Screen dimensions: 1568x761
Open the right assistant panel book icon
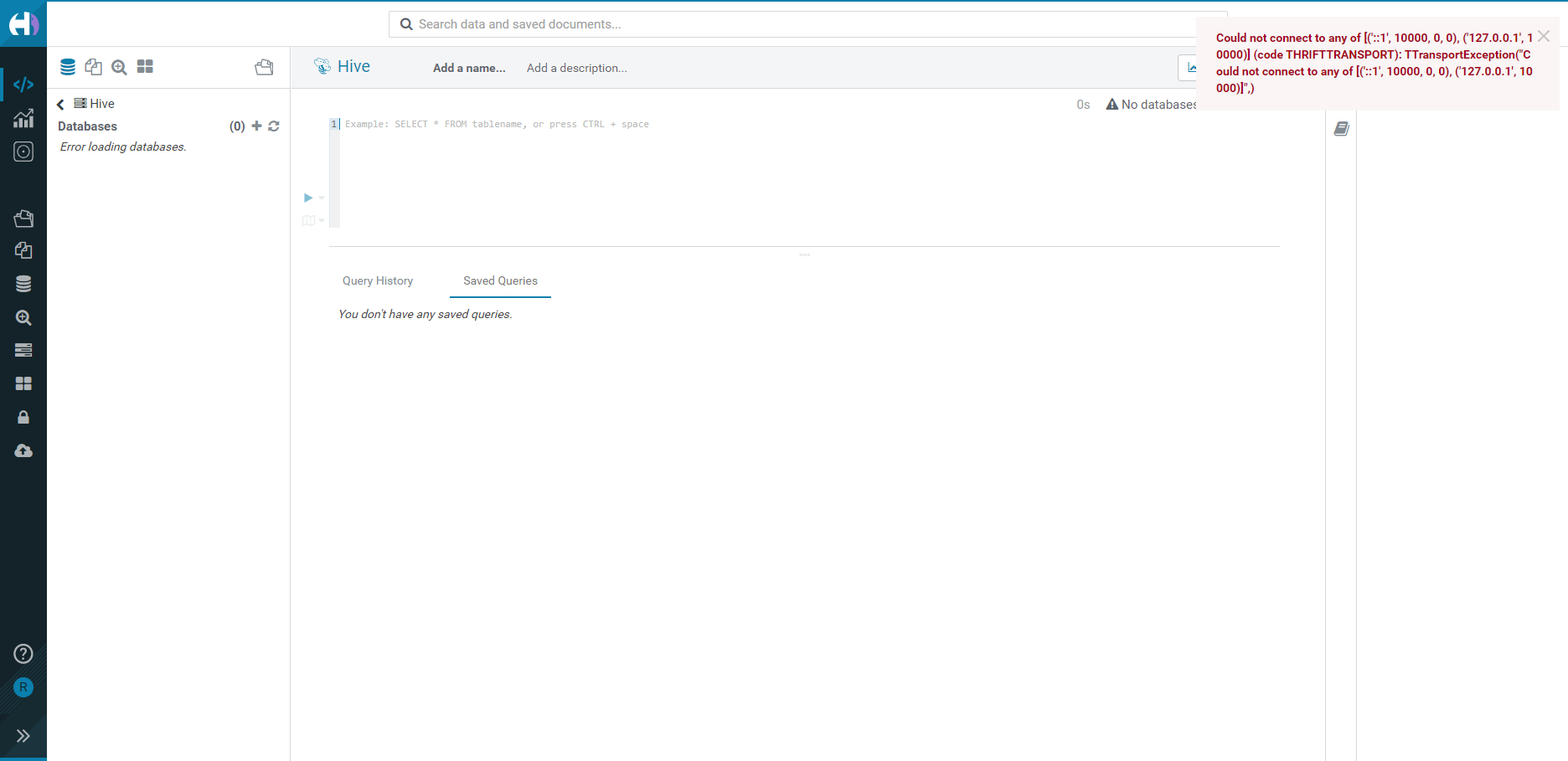(x=1341, y=129)
